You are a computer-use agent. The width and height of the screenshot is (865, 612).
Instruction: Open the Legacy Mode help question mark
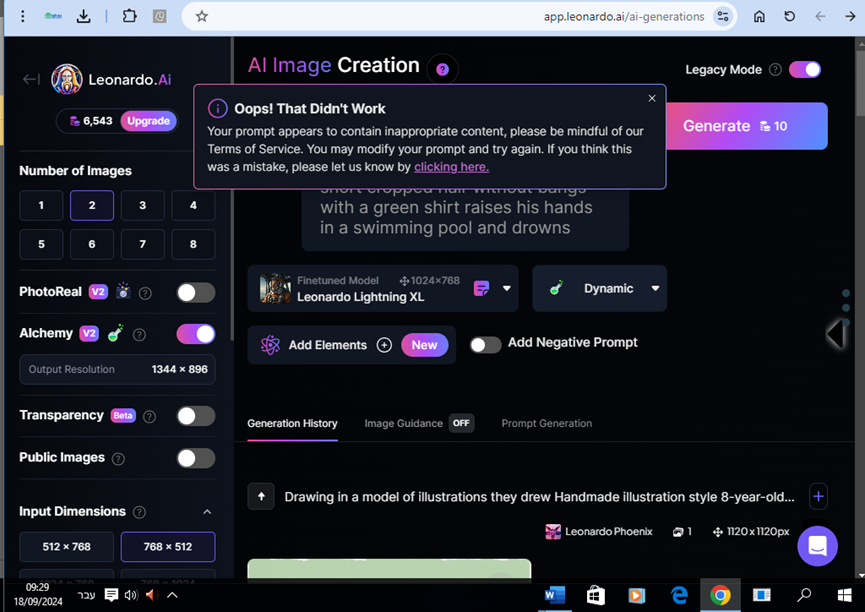[775, 70]
